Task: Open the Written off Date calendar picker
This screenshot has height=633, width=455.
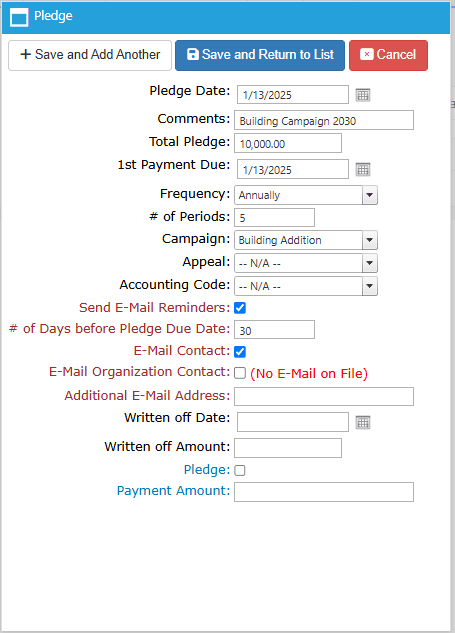Action: [x=363, y=422]
